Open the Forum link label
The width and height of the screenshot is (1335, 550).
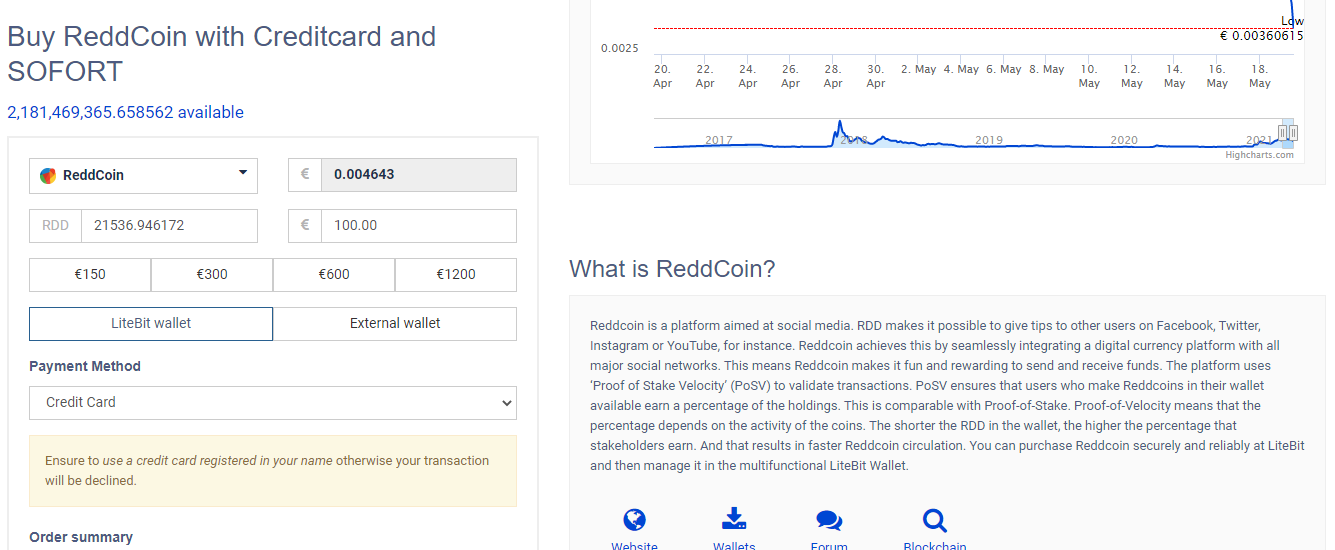pos(829,546)
